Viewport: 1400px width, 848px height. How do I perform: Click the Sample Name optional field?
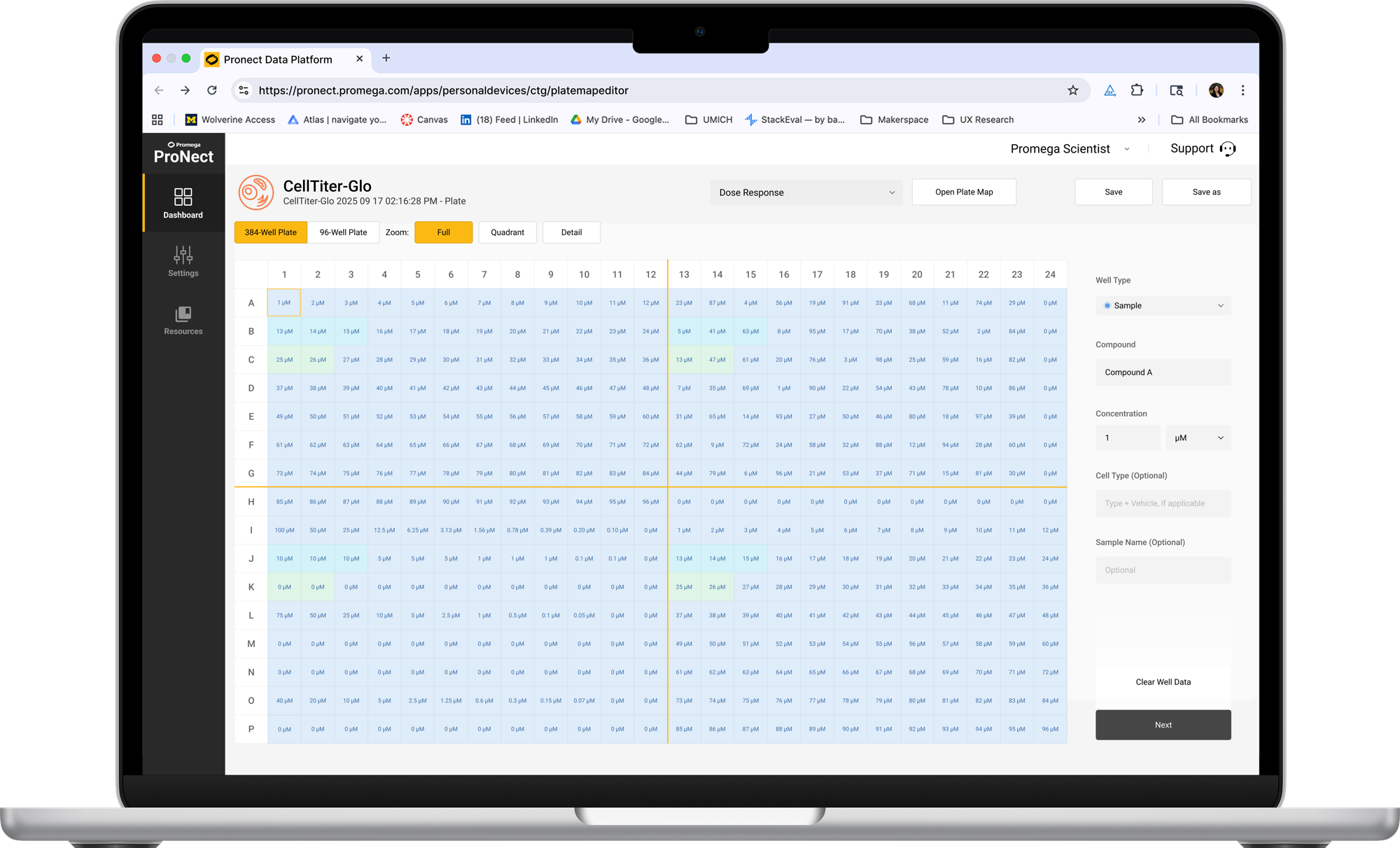pyautogui.click(x=1163, y=570)
